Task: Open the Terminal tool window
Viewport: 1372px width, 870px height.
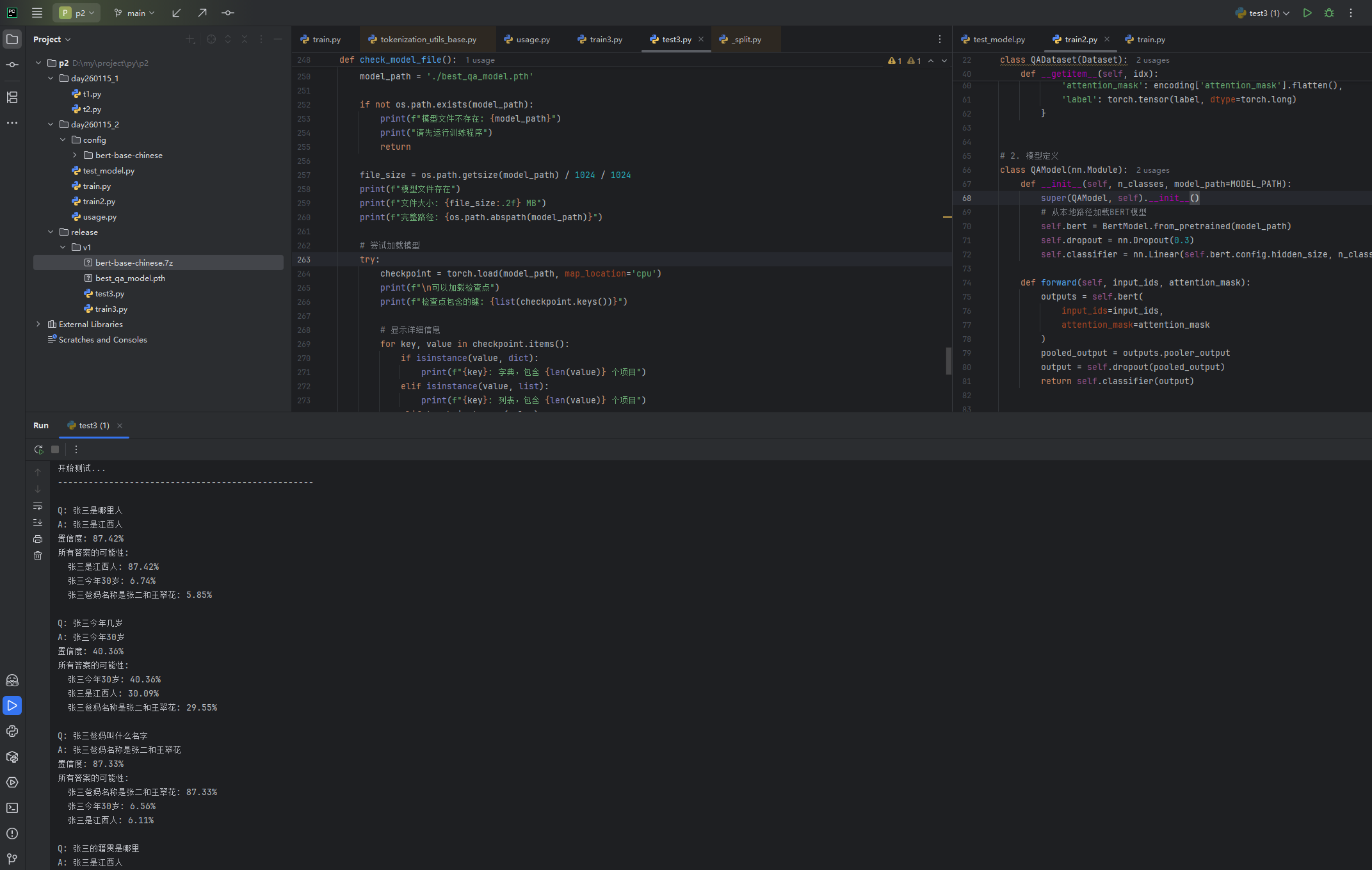Action: pyautogui.click(x=12, y=808)
